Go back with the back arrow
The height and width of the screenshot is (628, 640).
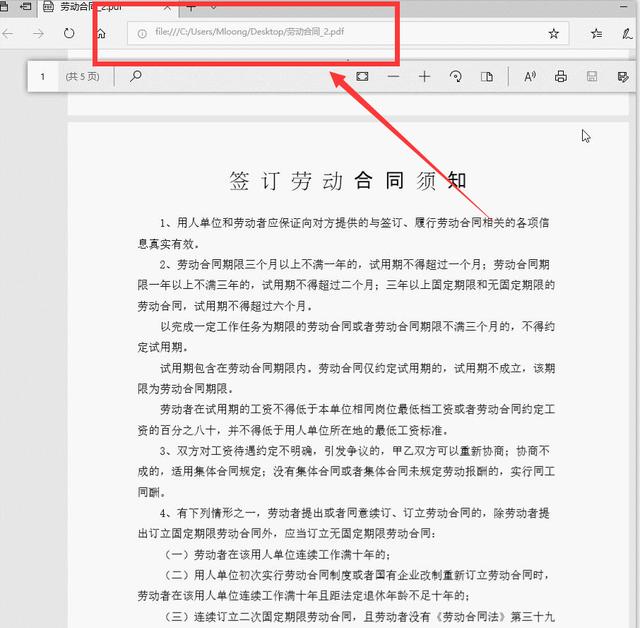(x=8, y=33)
